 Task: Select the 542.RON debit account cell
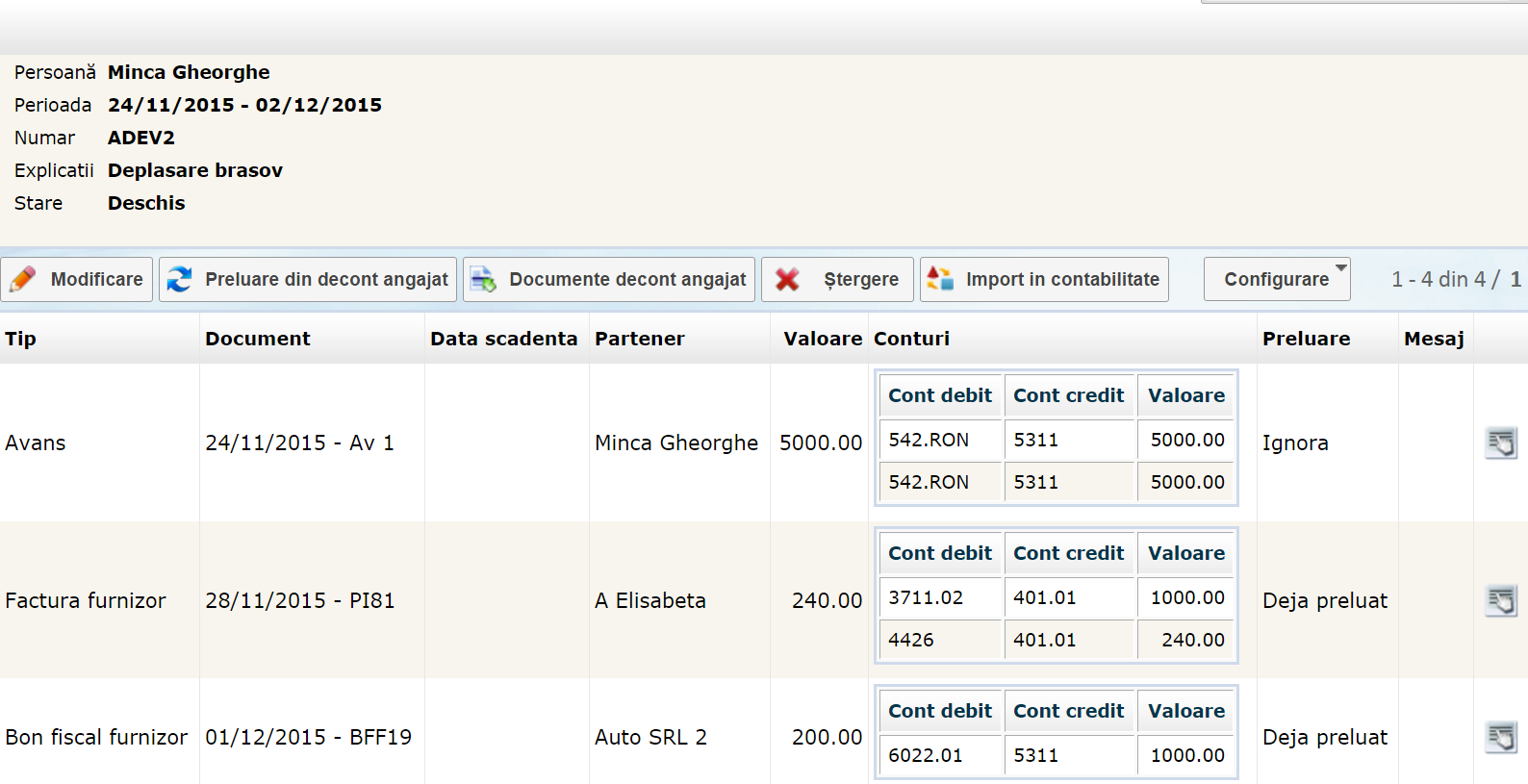click(x=929, y=441)
